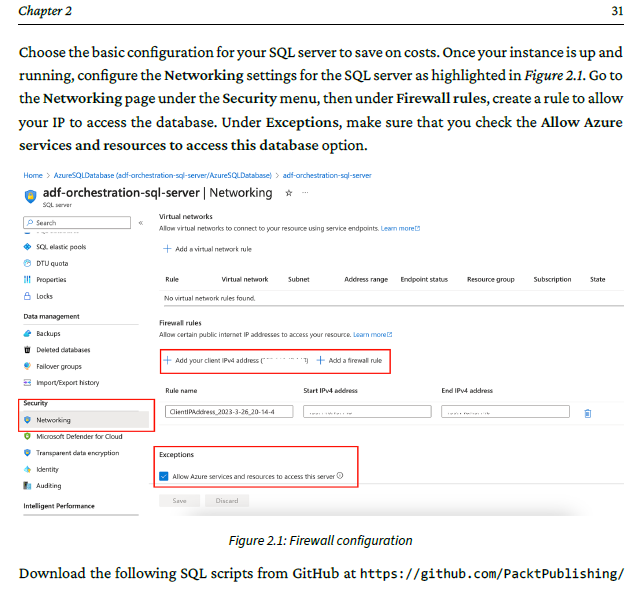Viewport: 643px width, 591px height.
Task: Delete the ClientIPAddress firewall rule via trash icon
Action: point(588,413)
